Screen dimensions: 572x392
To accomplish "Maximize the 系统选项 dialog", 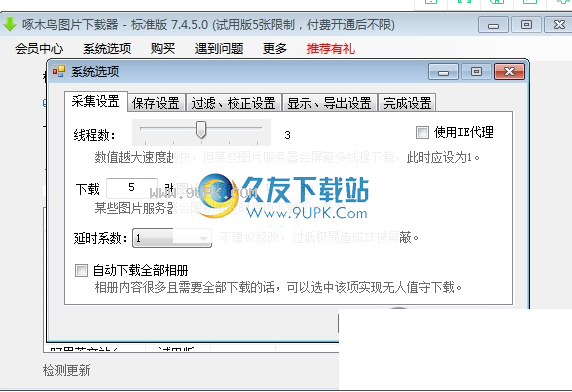I will tap(476, 71).
